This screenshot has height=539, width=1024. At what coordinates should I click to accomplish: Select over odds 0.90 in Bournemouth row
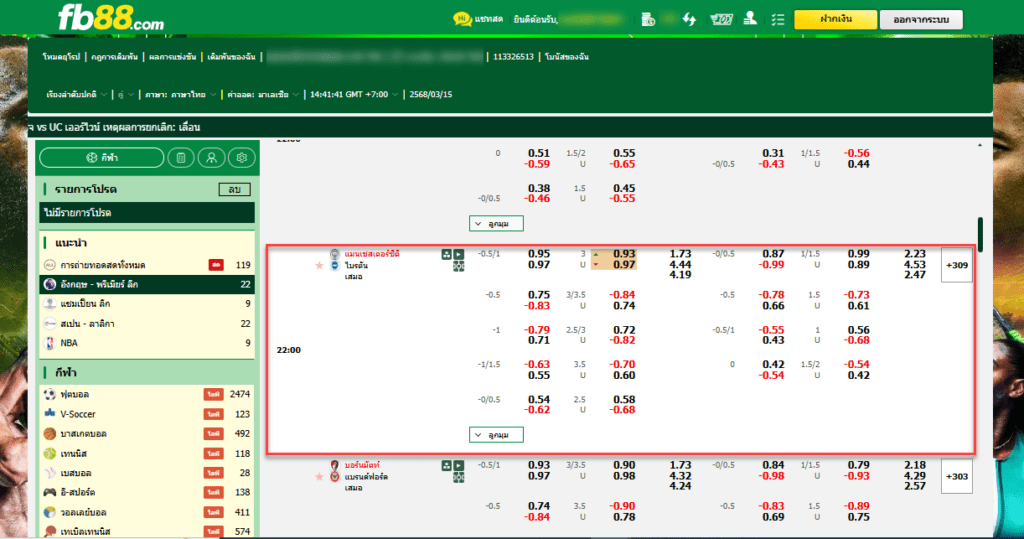(x=624, y=465)
